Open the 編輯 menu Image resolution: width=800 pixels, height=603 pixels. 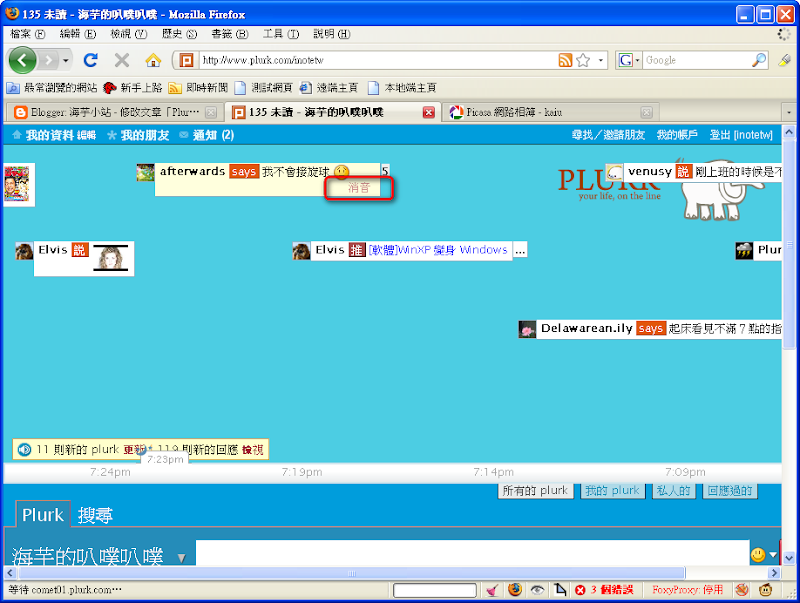click(78, 34)
